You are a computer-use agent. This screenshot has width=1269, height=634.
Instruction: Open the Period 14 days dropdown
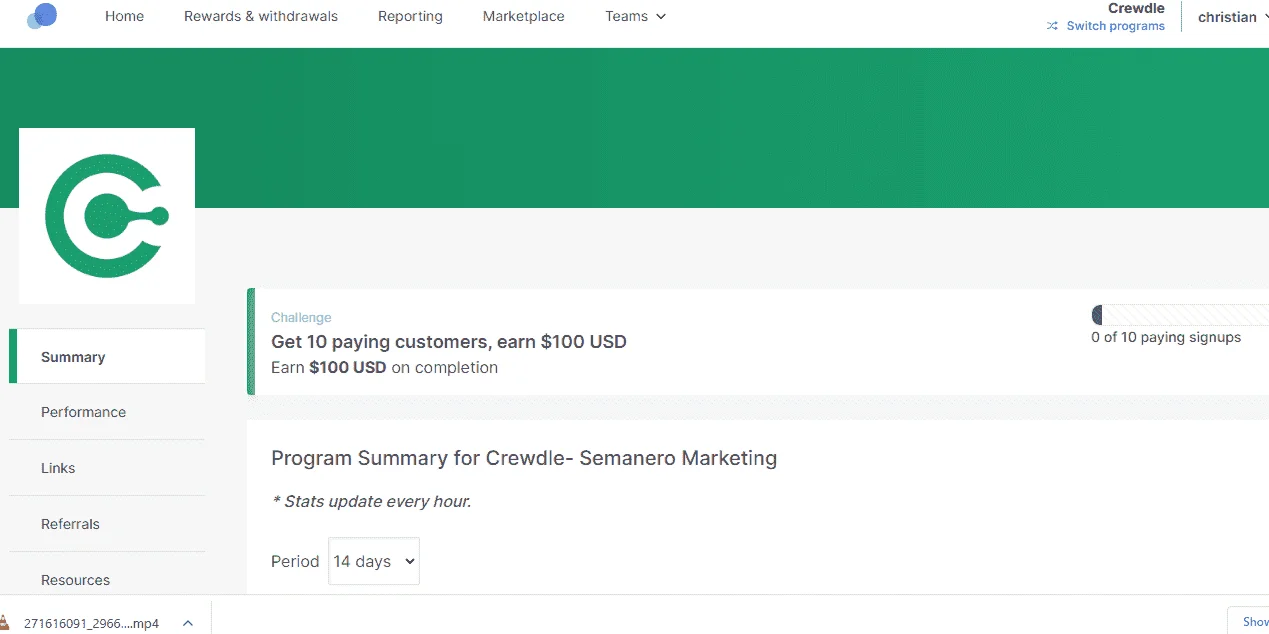click(374, 561)
